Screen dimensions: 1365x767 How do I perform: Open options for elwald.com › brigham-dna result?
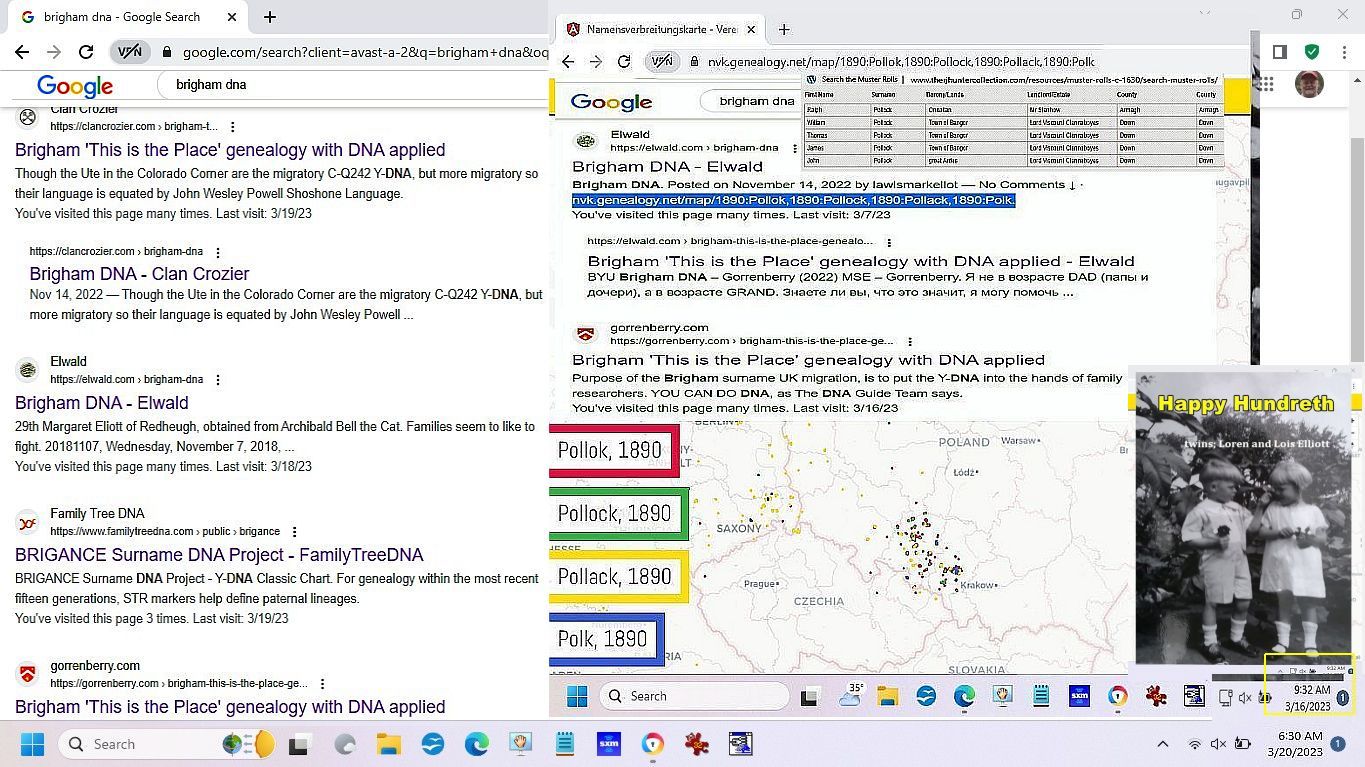(x=218, y=380)
